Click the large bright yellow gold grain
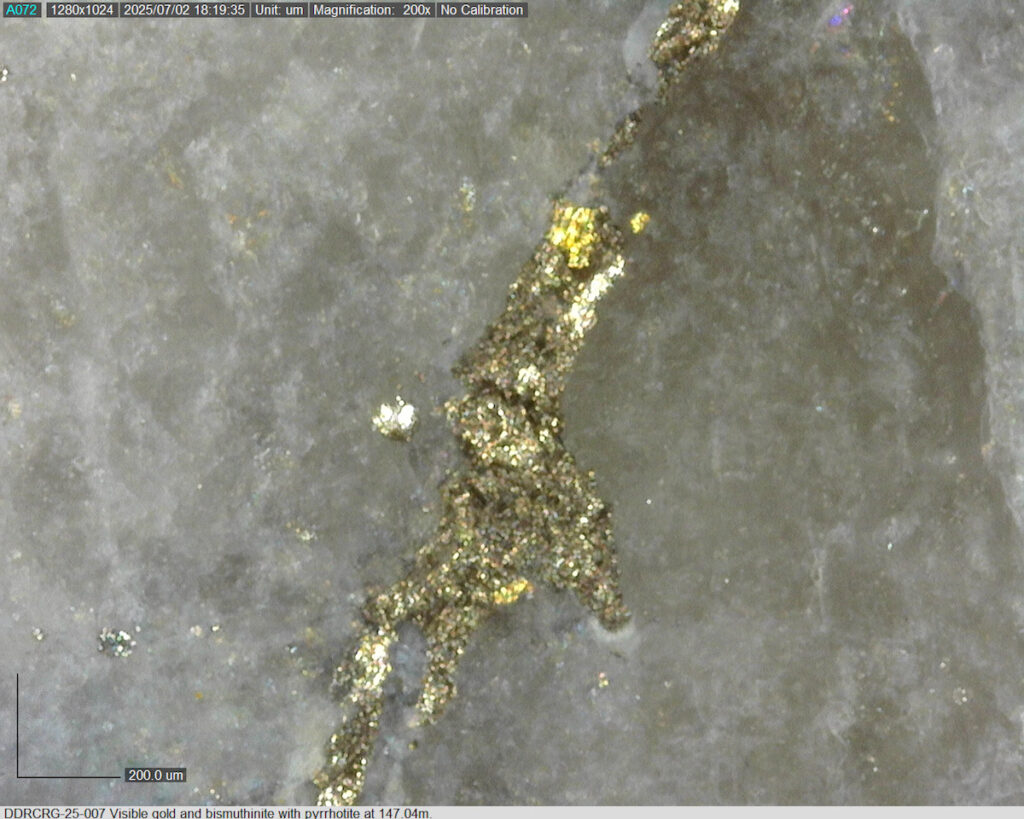Screen dimensions: 1024x819 click(x=572, y=235)
